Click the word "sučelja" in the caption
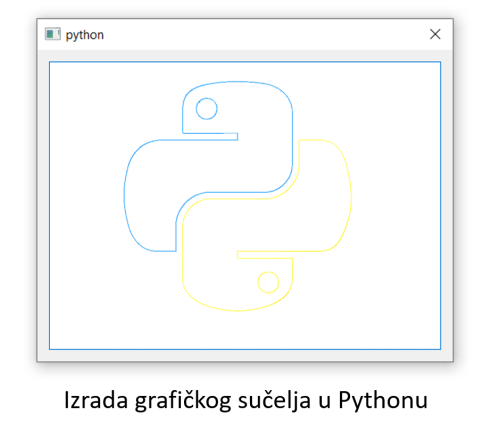The height and width of the screenshot is (431, 500). click(274, 401)
